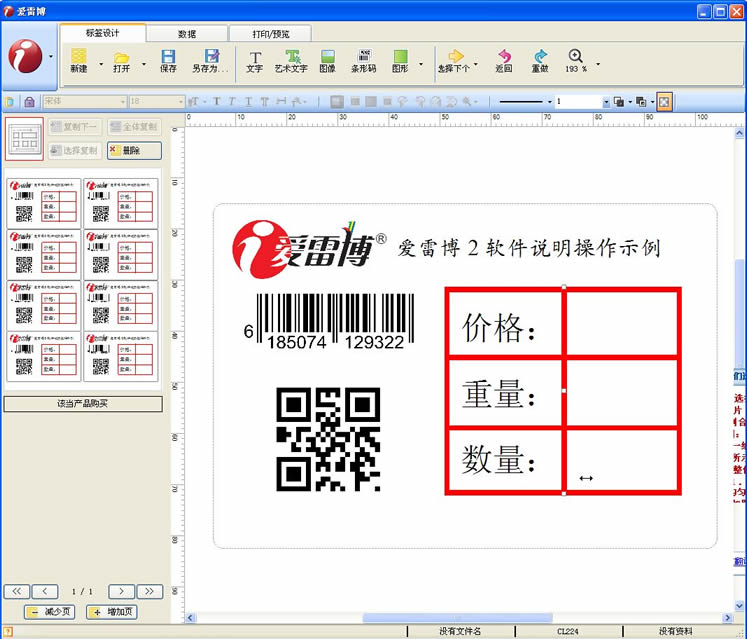Click the help question mark status icon
This screenshot has width=747, height=639.
coord(7,632)
